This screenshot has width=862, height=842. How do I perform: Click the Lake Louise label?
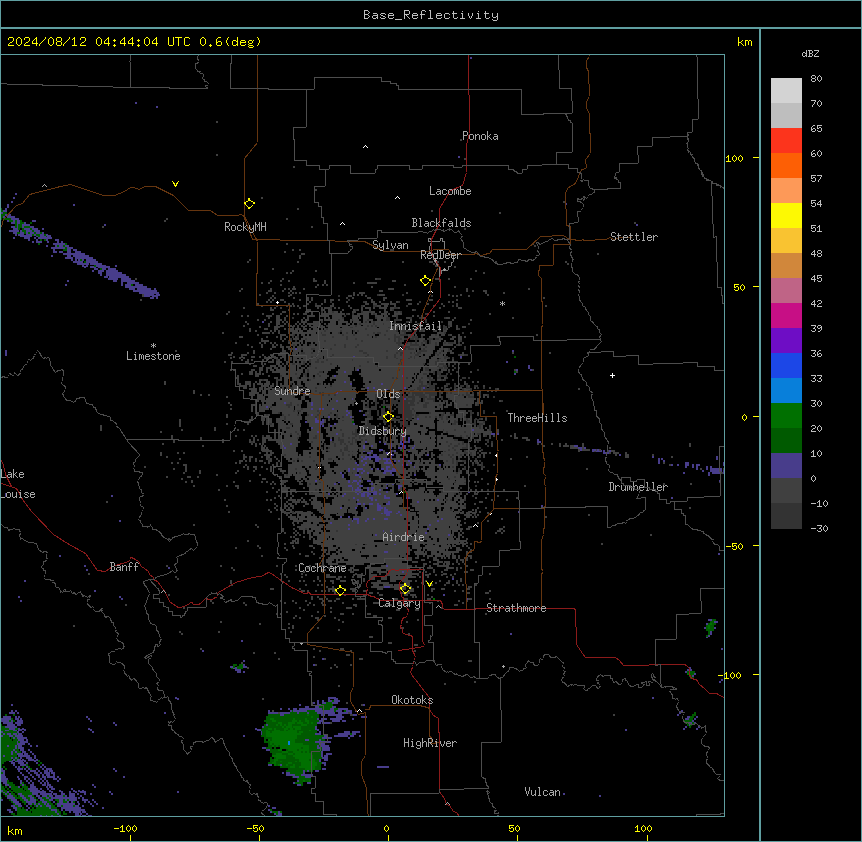[18, 484]
